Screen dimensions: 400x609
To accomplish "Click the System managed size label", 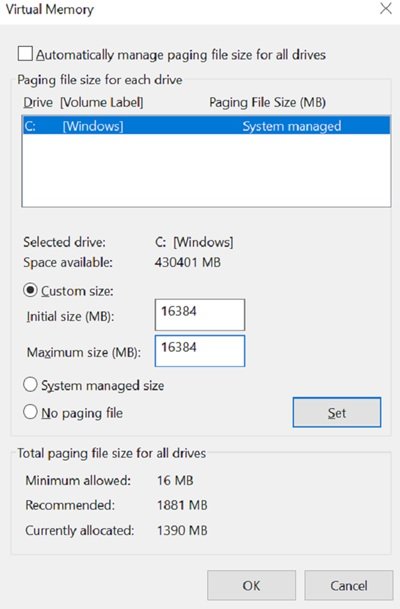I will pos(103,385).
